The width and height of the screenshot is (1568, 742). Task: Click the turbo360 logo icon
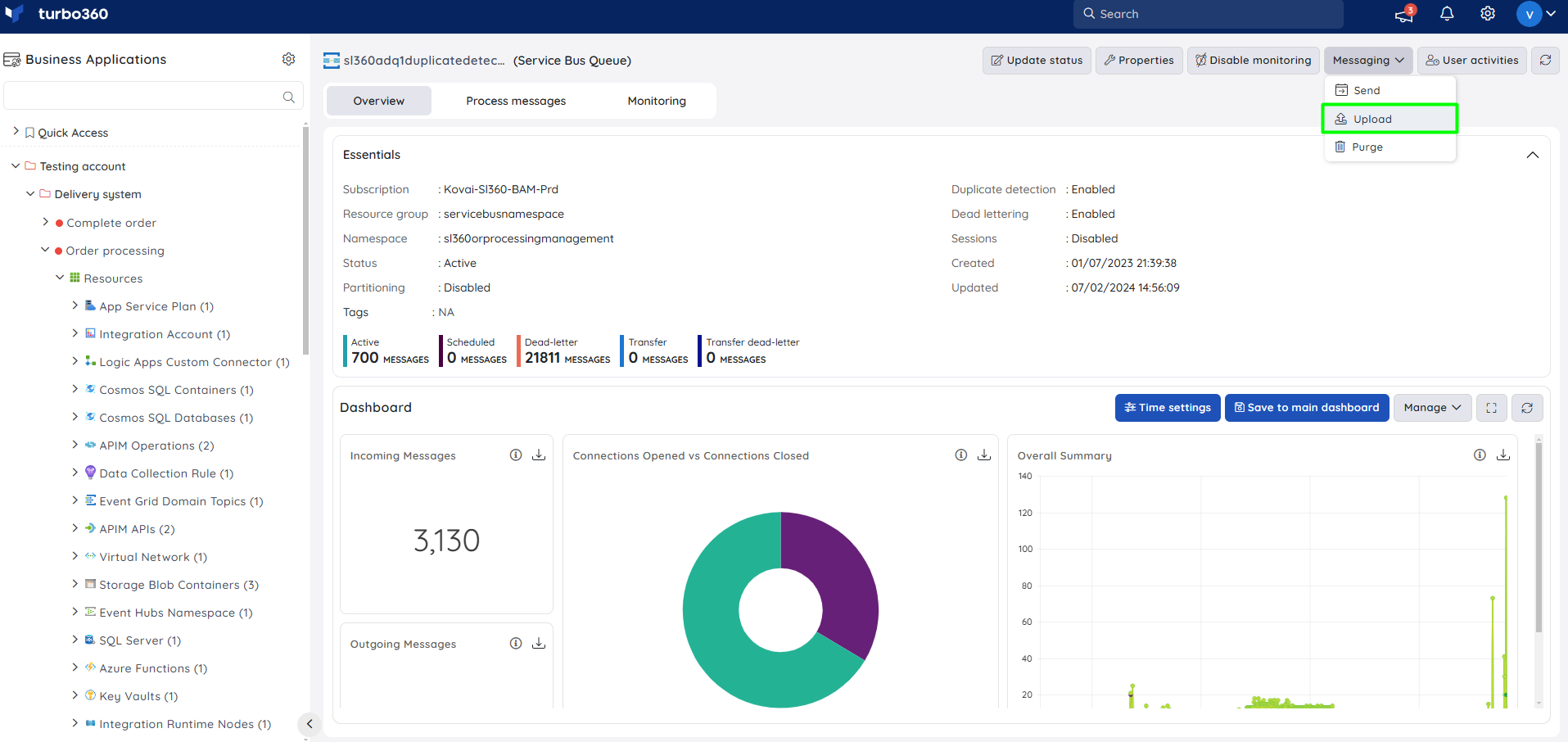point(14,13)
